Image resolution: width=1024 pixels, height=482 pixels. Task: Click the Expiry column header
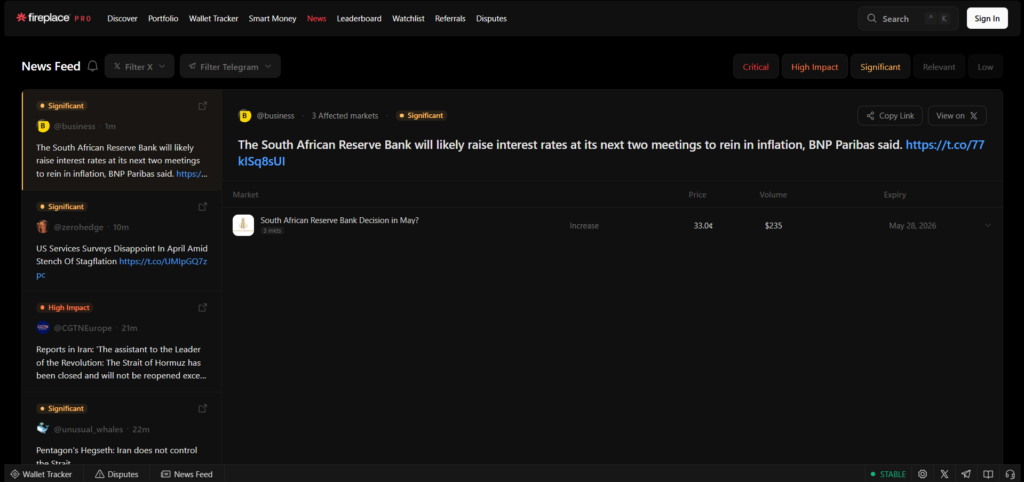tap(895, 195)
